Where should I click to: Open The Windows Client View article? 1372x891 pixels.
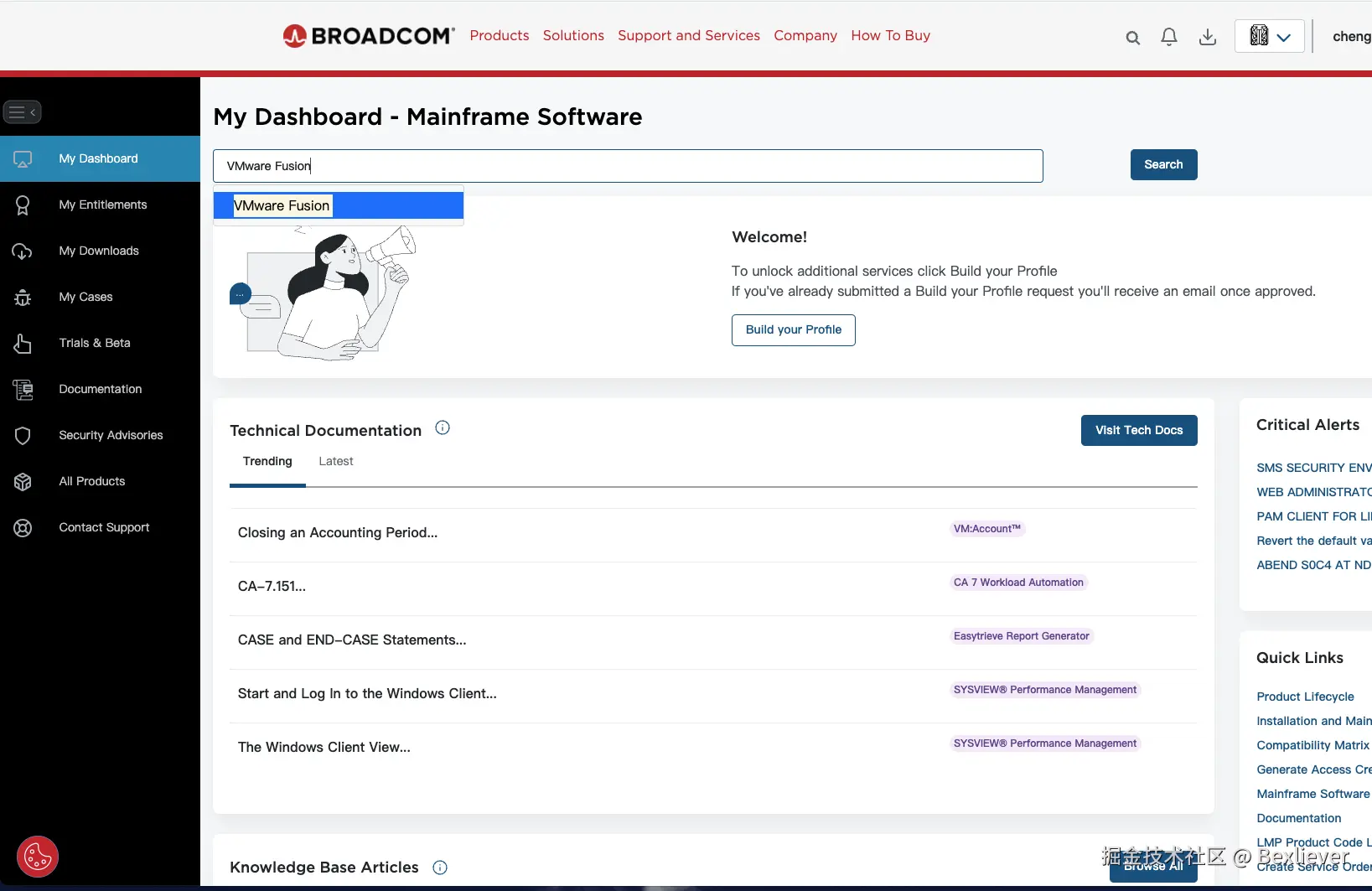coord(324,747)
